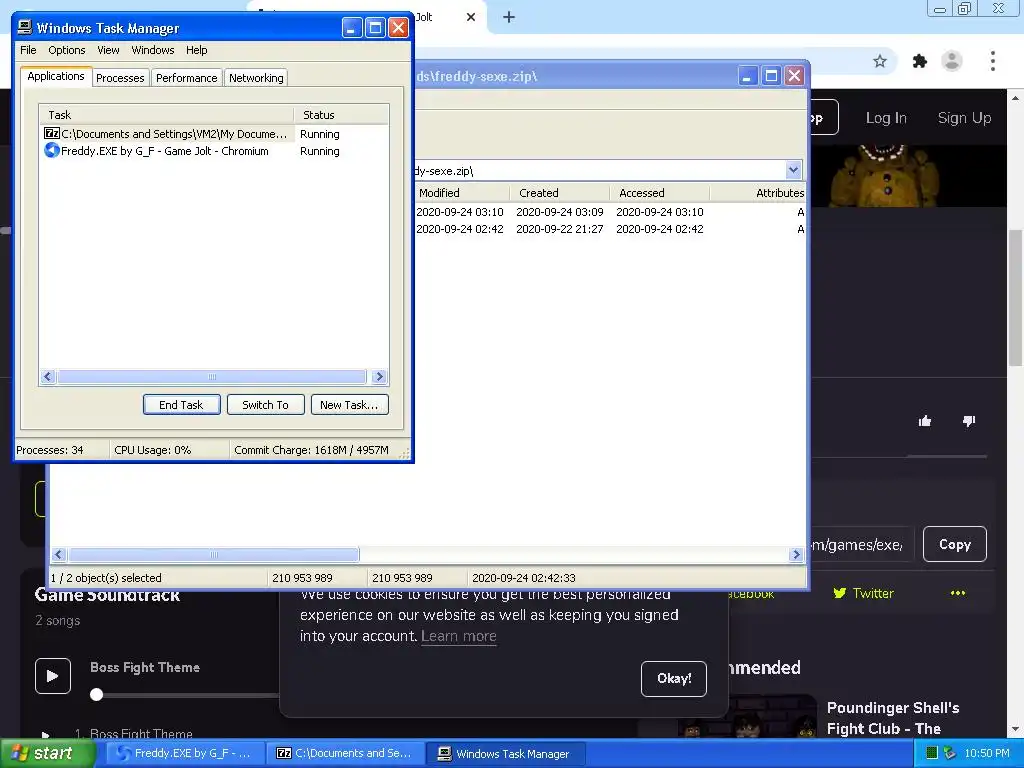Viewport: 1024px width, 768px height.
Task: Click the 7-Zip horizontal scrollbar left arrow
Action: (59, 554)
